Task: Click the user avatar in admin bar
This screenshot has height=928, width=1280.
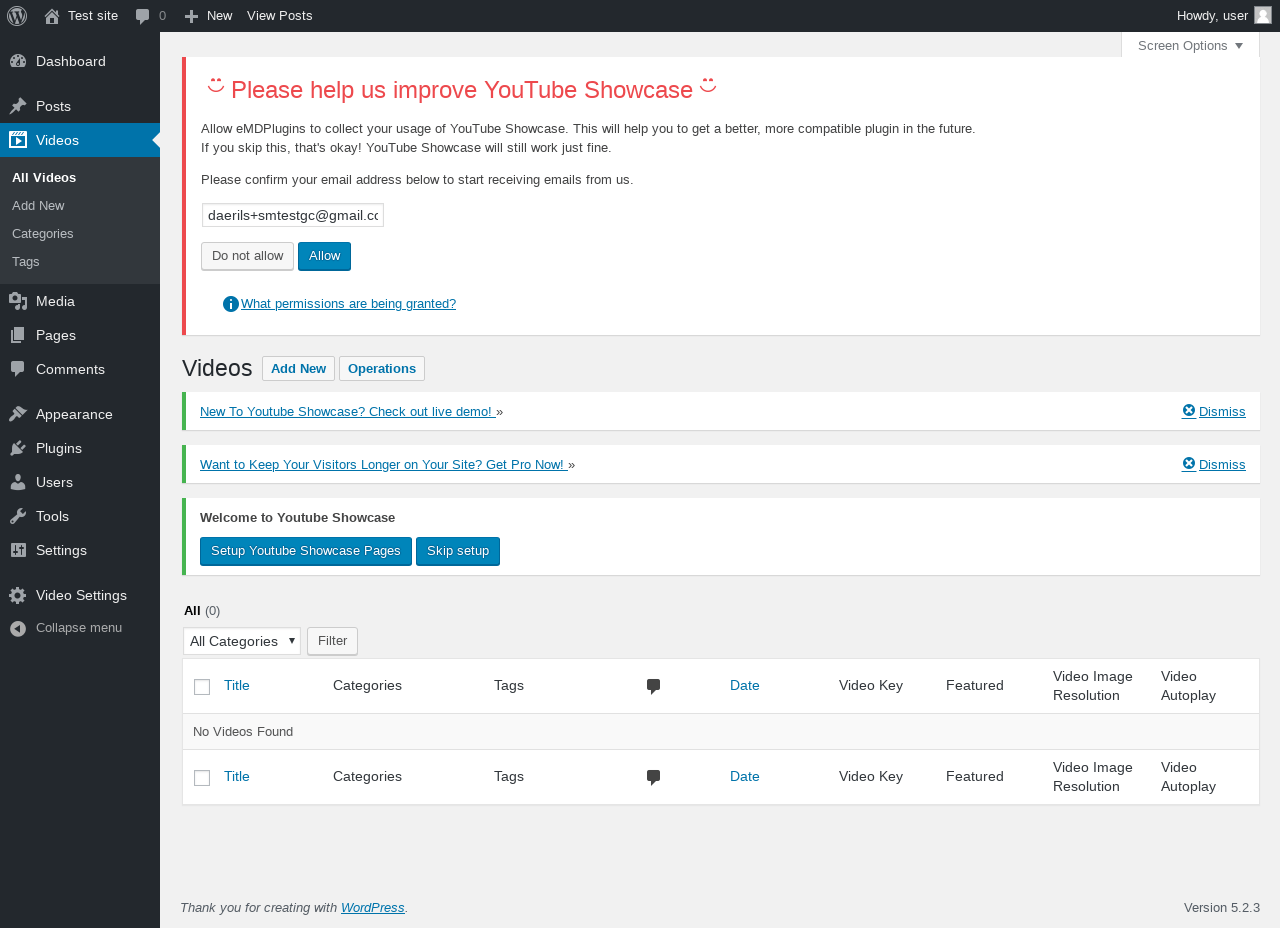Action: tap(1263, 15)
